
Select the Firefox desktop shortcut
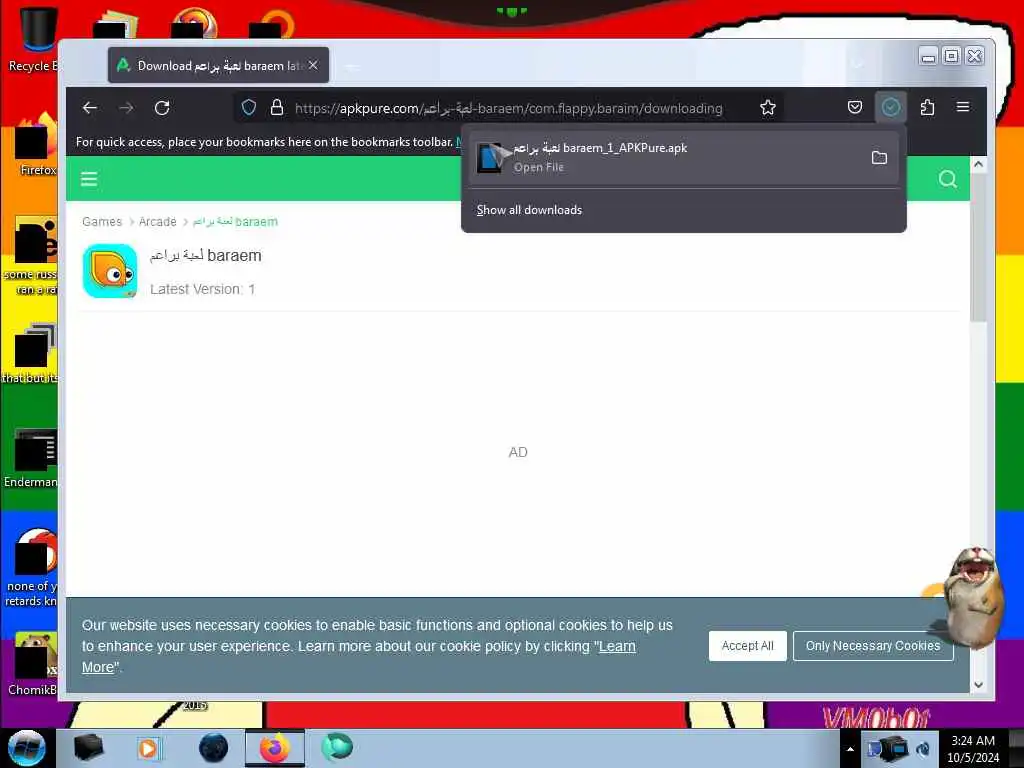(36, 145)
